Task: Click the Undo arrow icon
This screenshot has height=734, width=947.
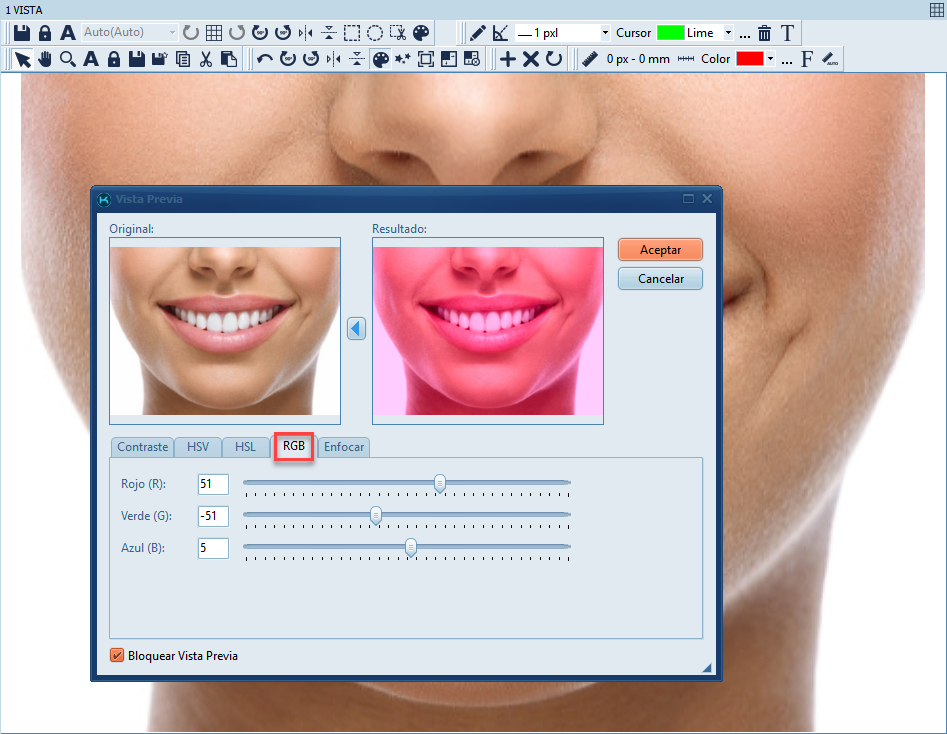Action: tap(265, 59)
